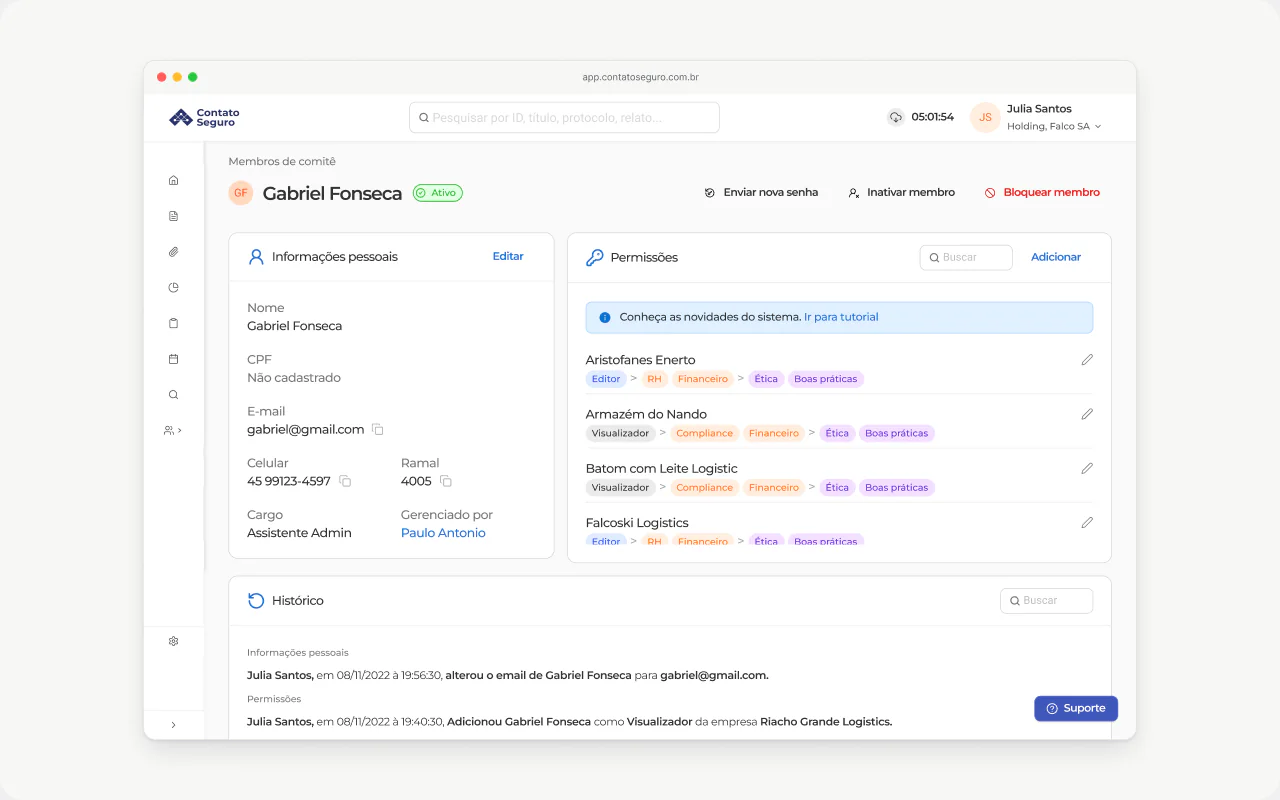Screen dimensions: 1280x800
Task: Edit Armazém do Nando permission with pencil
Action: pos(1087,414)
